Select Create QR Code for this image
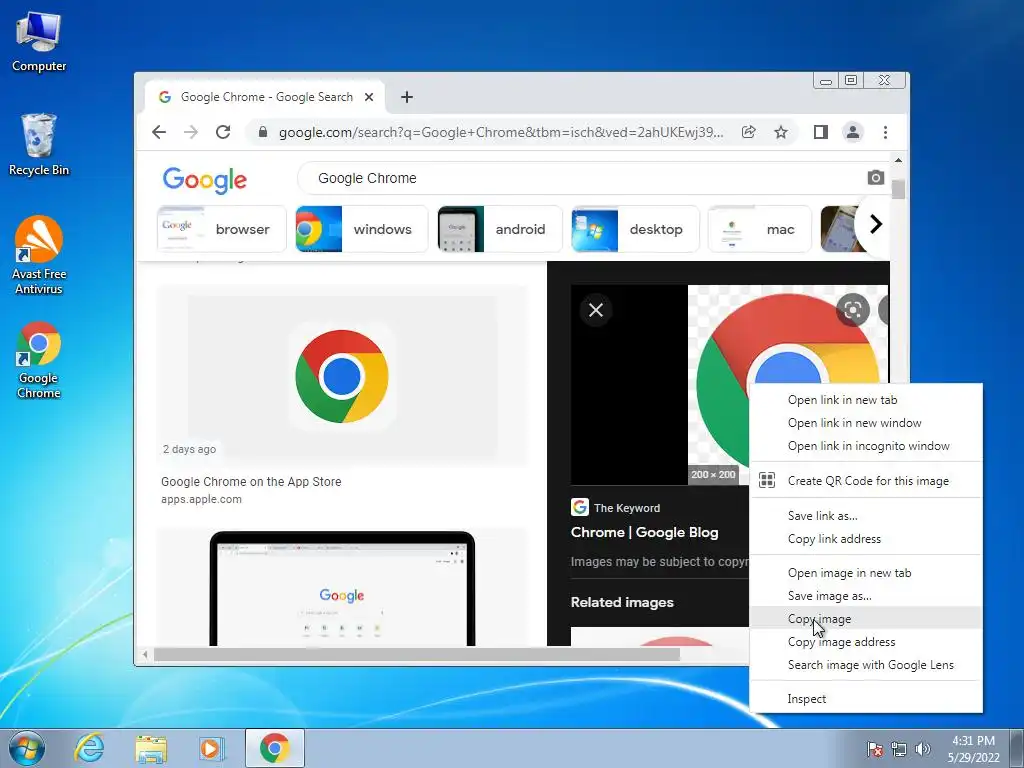The image size is (1024, 768). pos(866,481)
